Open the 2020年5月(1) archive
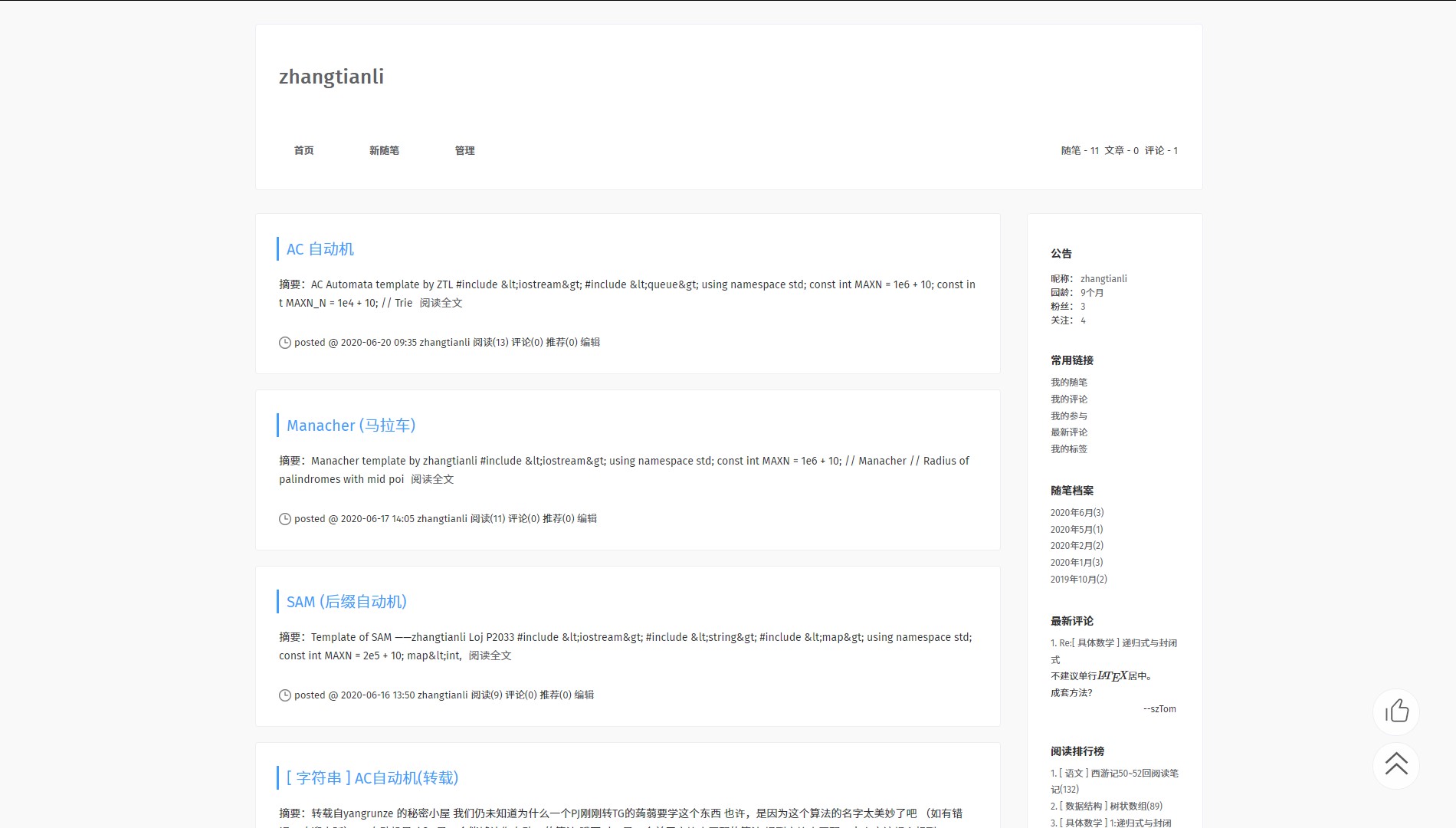Viewport: 1456px width, 828px height. click(x=1077, y=530)
